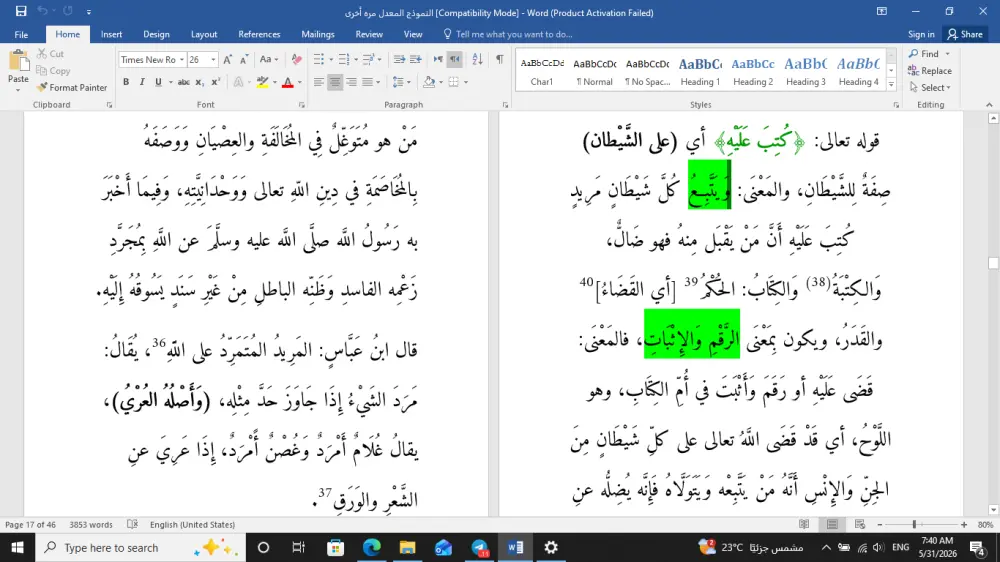This screenshot has width=1000, height=562.
Task: Toggle center alignment
Action: click(335, 82)
